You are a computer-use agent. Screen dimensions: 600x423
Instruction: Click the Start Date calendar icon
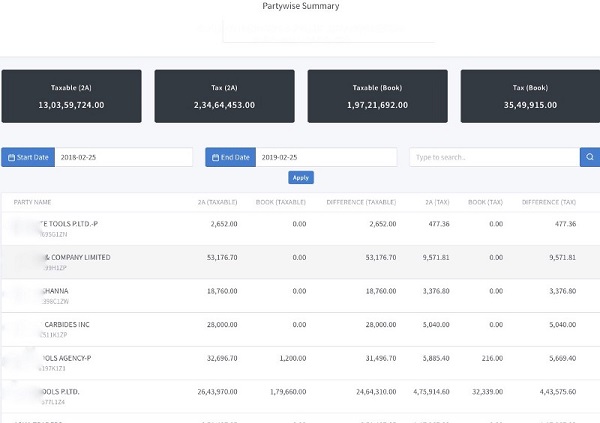(x=12, y=157)
